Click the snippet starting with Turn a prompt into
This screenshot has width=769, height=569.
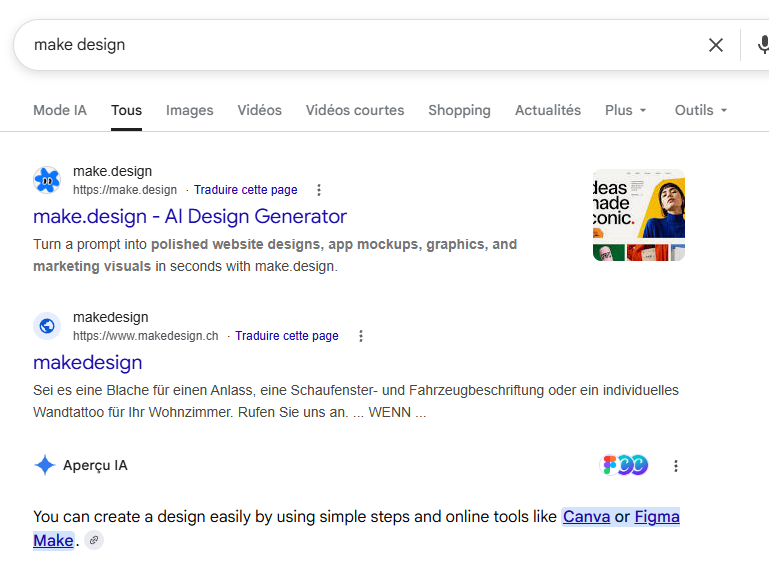pos(275,255)
